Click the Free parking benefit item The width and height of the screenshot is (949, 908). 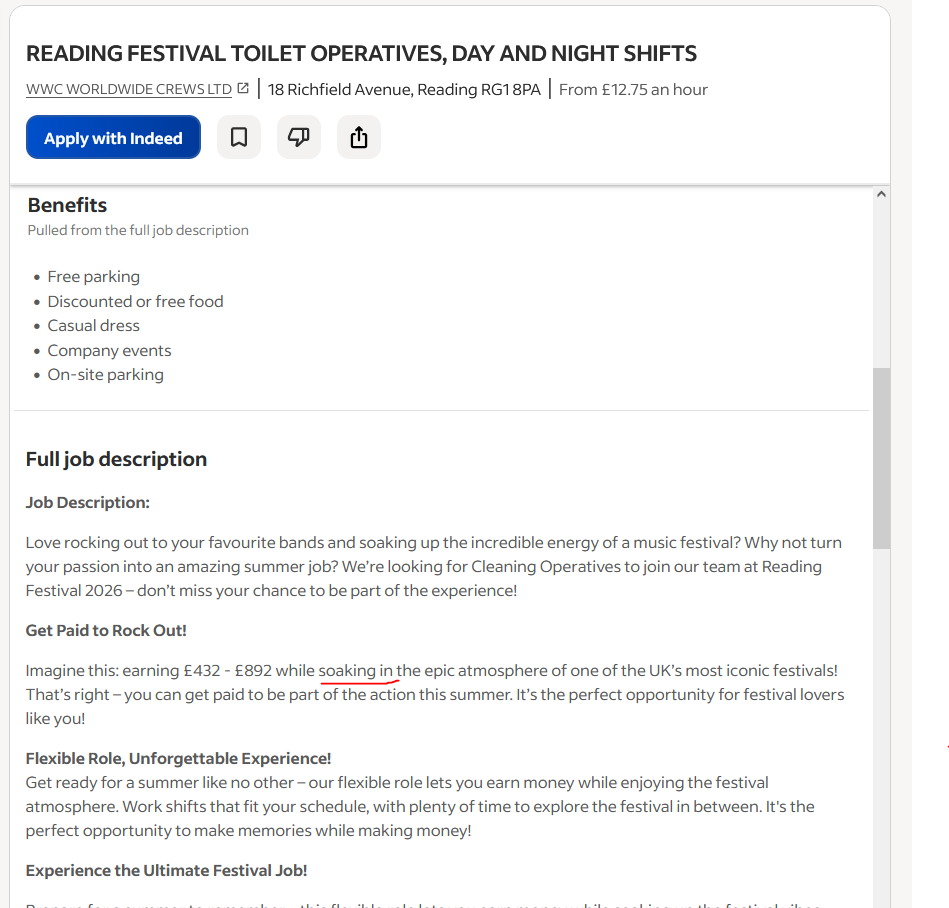tap(94, 277)
